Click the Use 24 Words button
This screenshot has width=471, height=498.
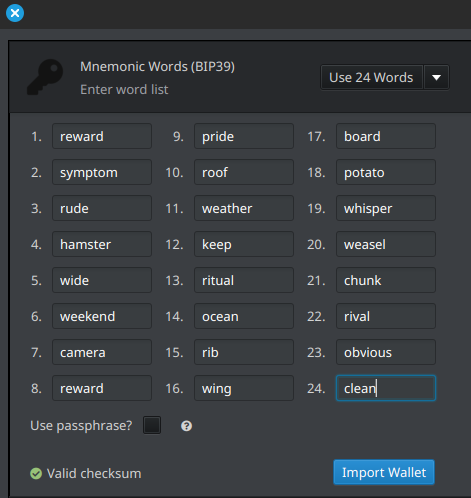371,77
